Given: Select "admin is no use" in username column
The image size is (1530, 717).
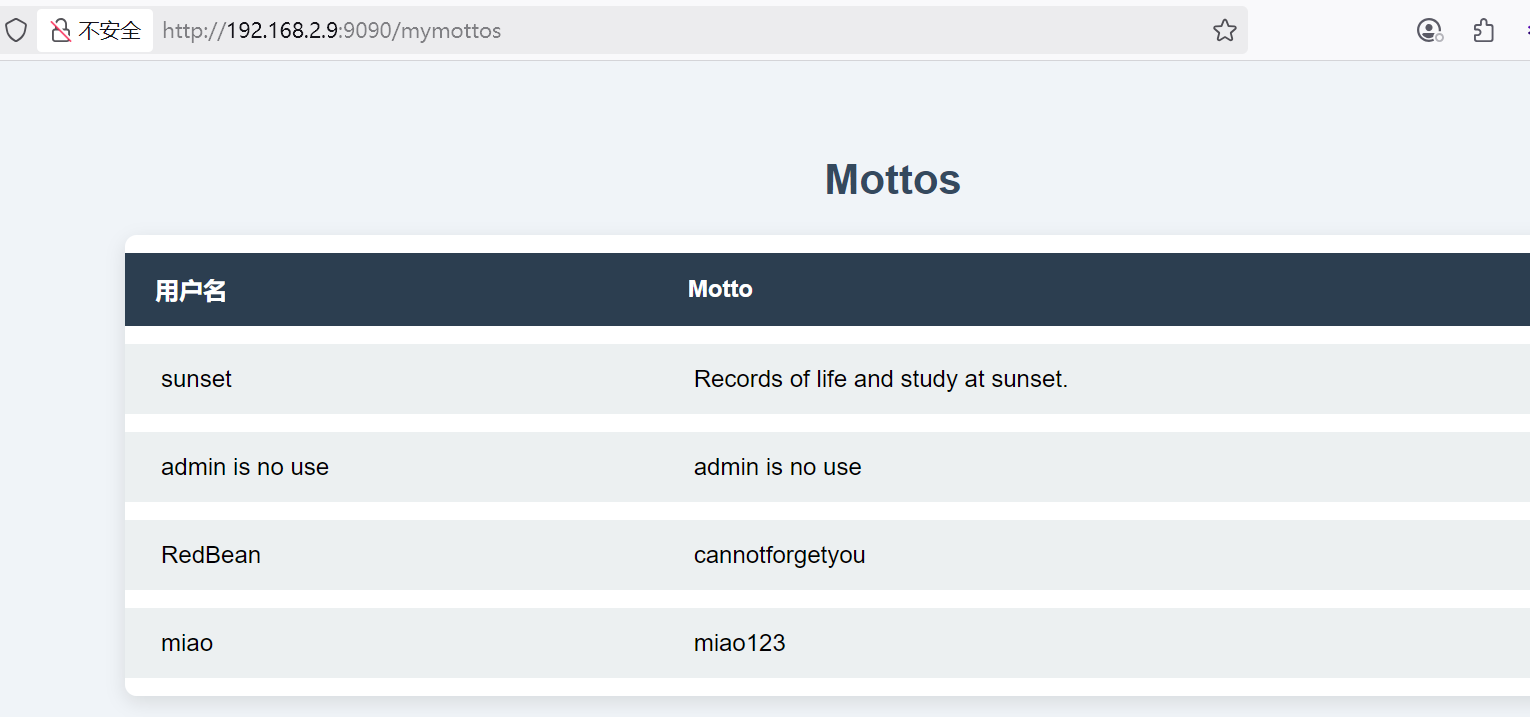Looking at the screenshot, I should [245, 467].
